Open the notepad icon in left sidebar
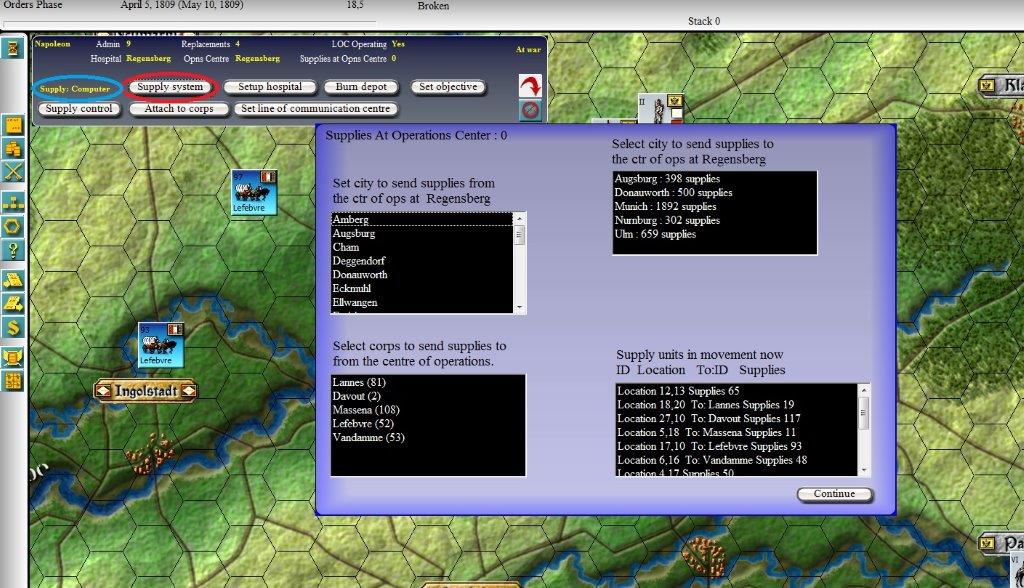 point(13,125)
